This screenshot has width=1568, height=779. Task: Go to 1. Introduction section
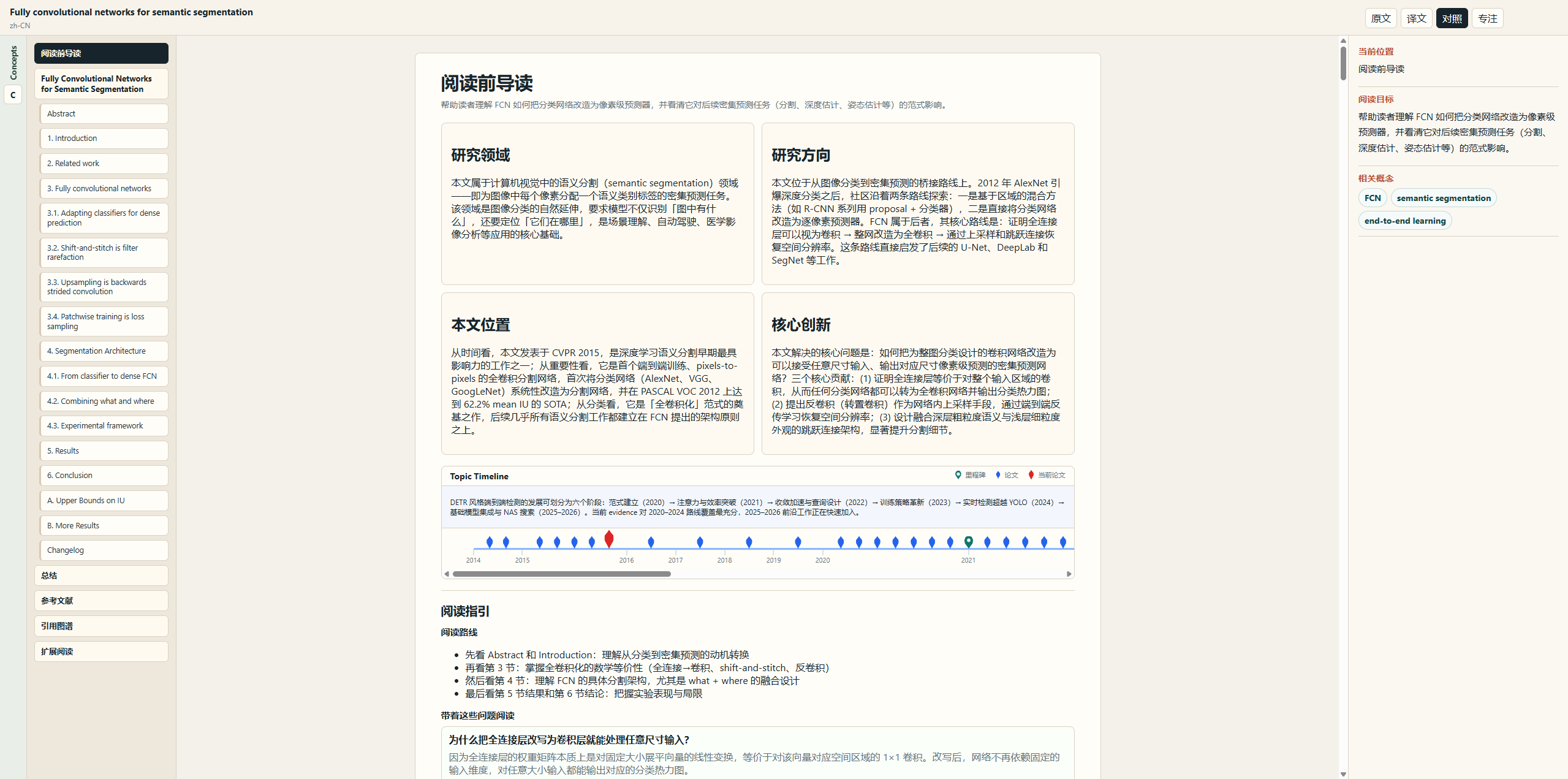(x=104, y=139)
